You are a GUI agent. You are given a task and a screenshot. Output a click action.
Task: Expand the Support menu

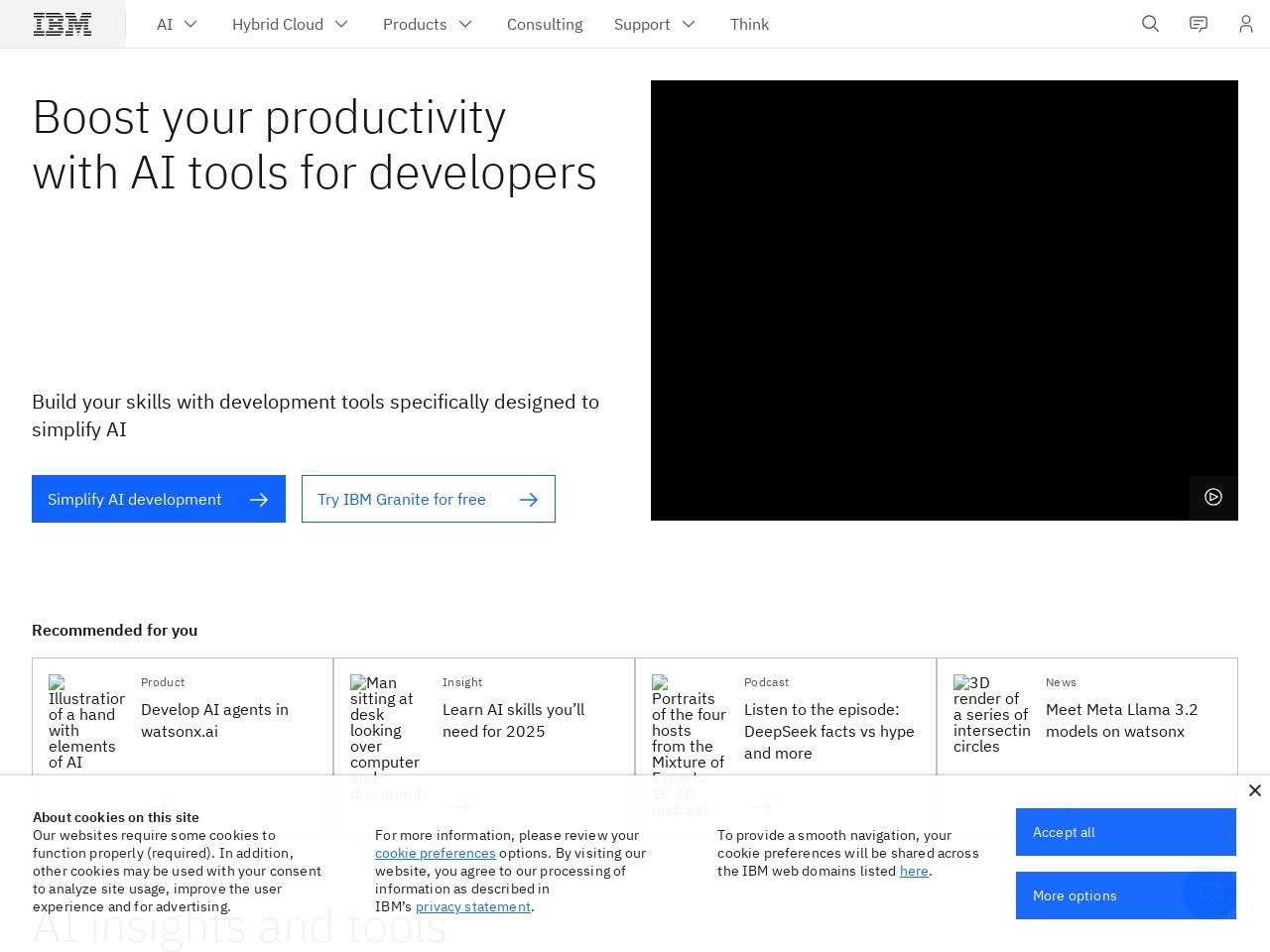click(x=655, y=24)
